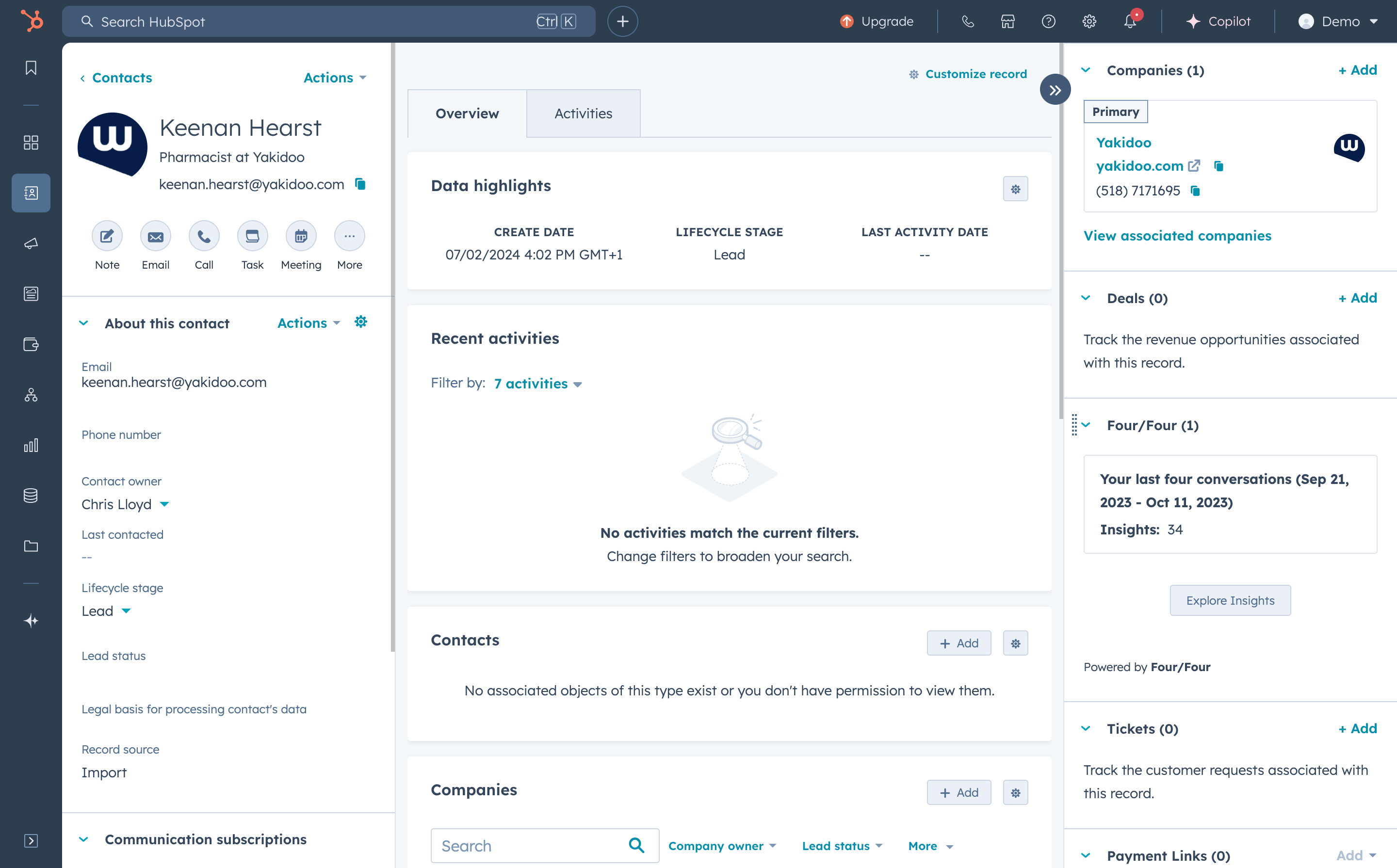The height and width of the screenshot is (868, 1397).
Task: Open the Call activity icon
Action: pyautogui.click(x=204, y=236)
